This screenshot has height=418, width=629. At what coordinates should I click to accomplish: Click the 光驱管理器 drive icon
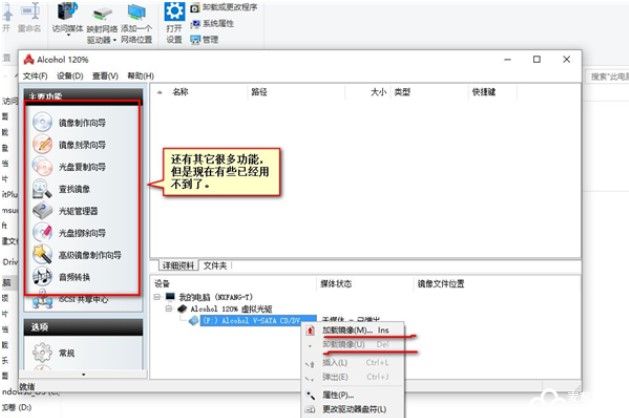click(42, 210)
